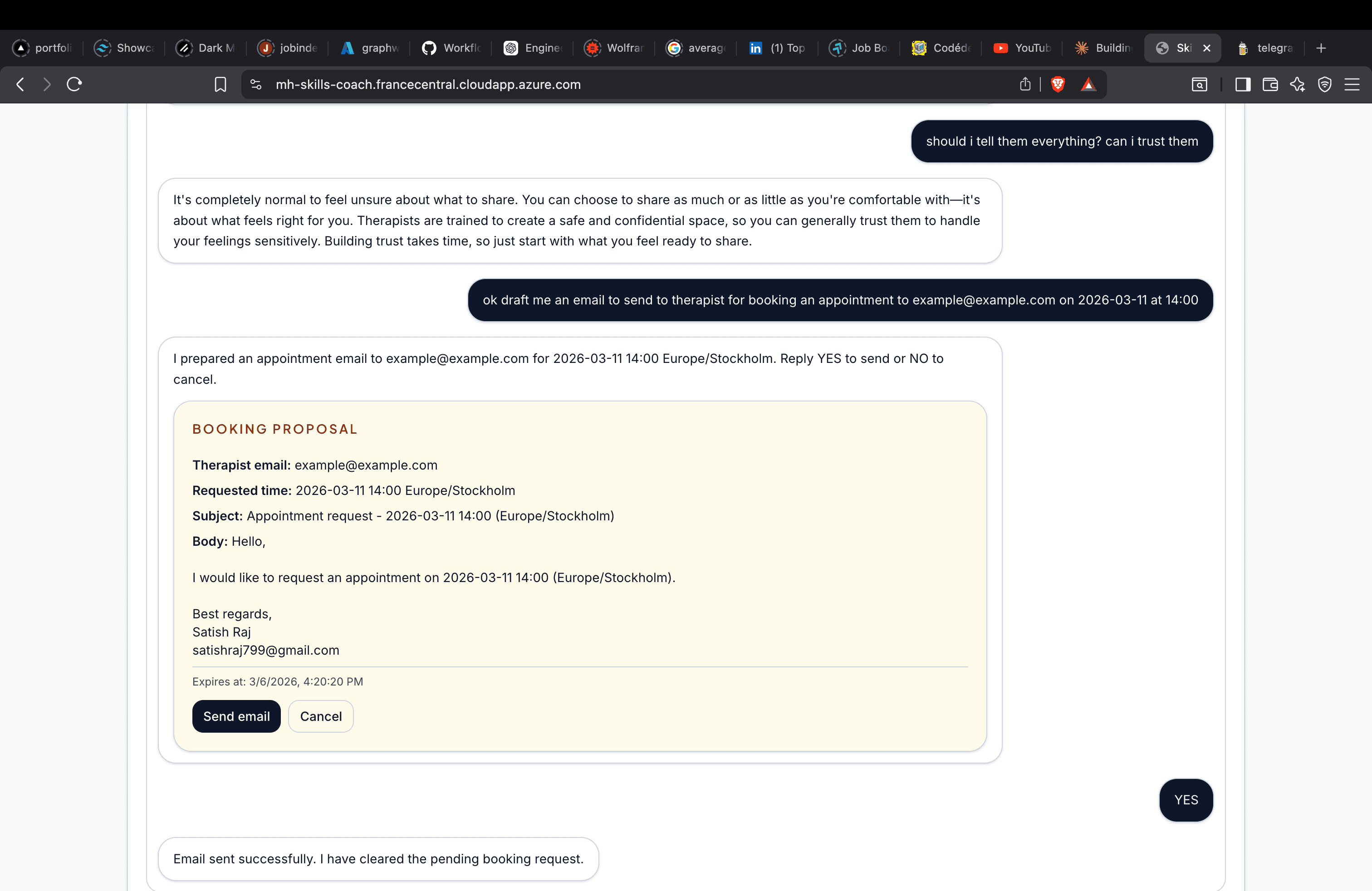1372x891 pixels.
Task: Click the Brave Shields lion icon
Action: tap(1058, 84)
